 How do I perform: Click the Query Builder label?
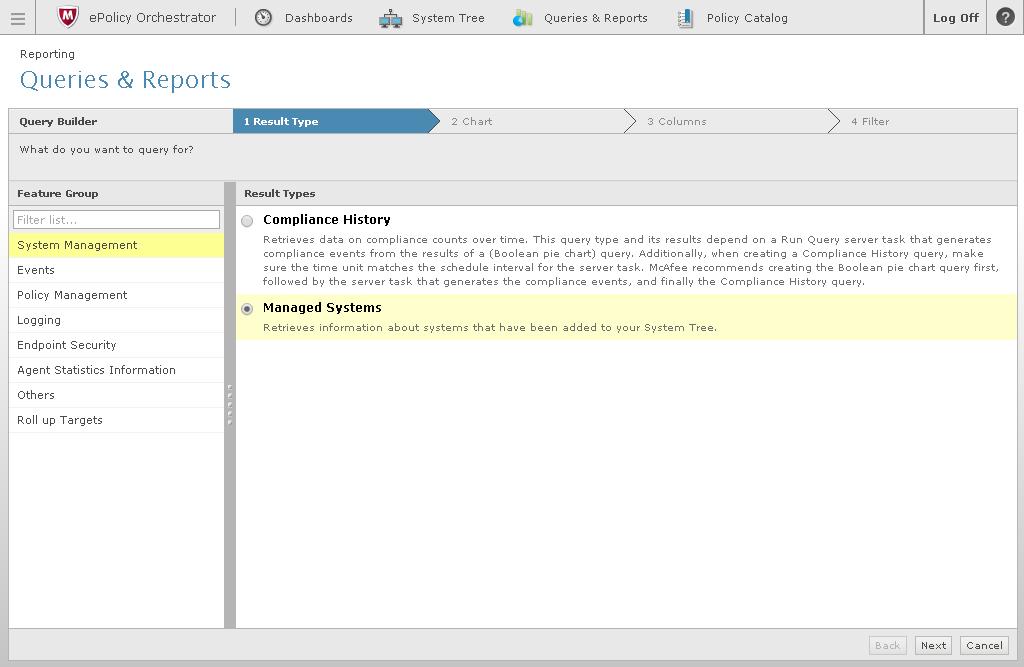coord(58,122)
